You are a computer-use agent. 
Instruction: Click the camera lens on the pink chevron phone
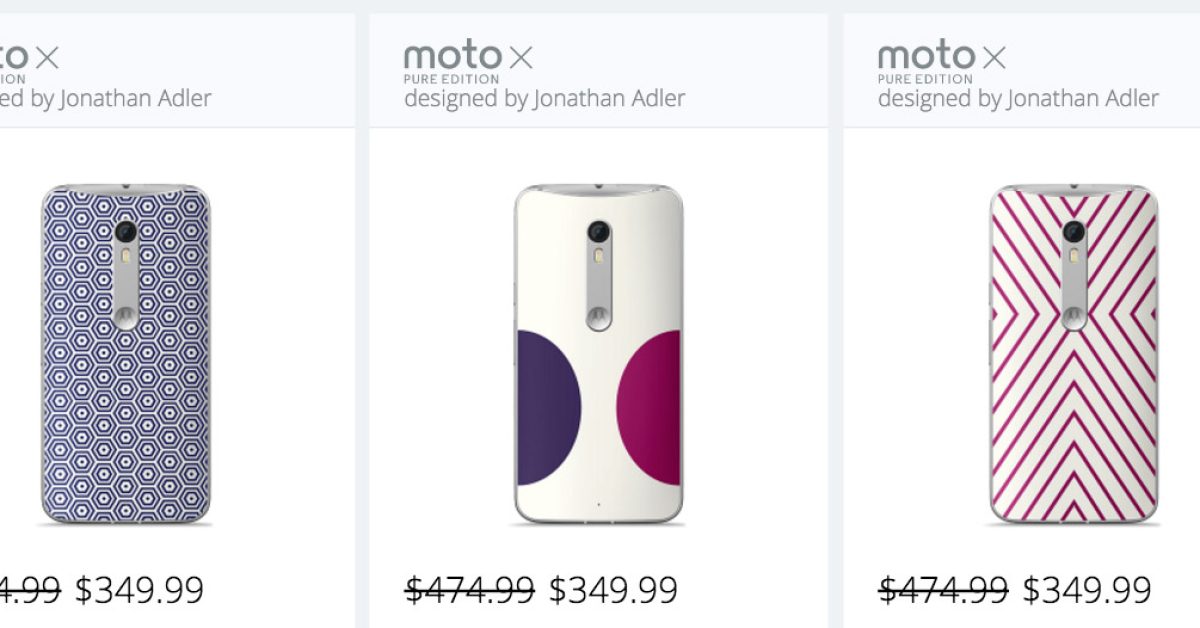click(1074, 233)
